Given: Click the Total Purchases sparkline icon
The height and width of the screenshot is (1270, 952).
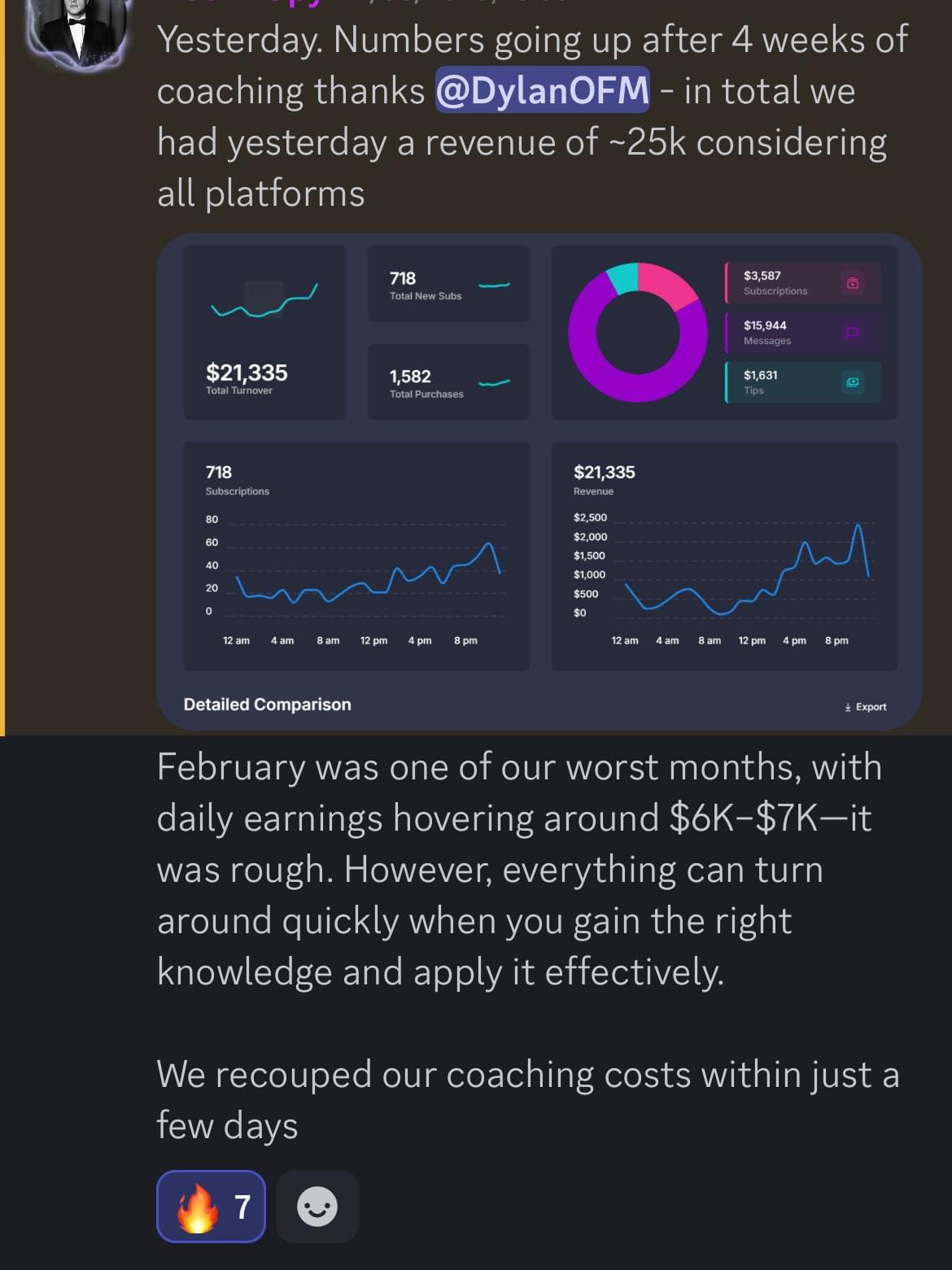Looking at the screenshot, I should tap(494, 383).
